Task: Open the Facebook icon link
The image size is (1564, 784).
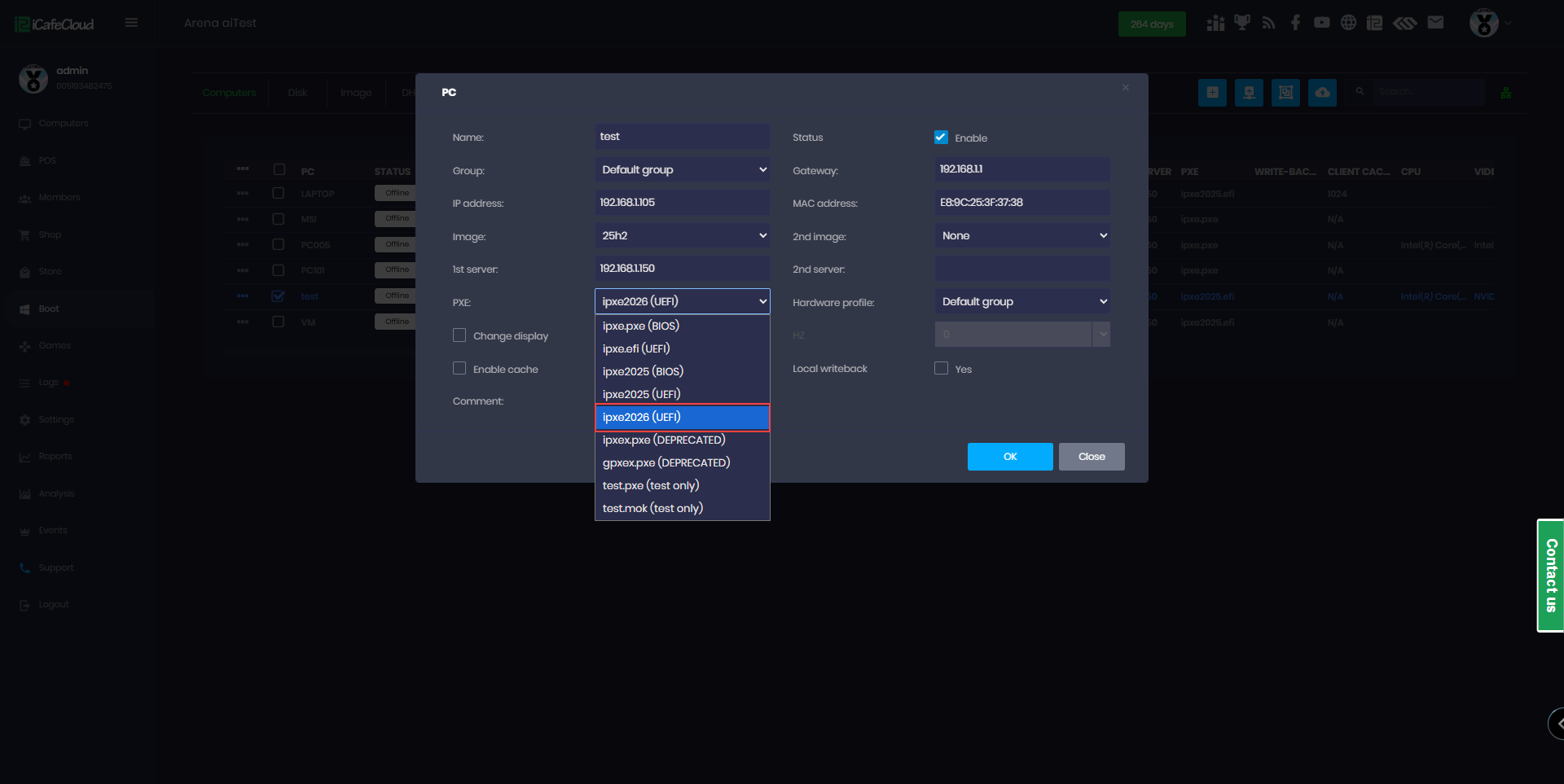Action: (x=1295, y=23)
